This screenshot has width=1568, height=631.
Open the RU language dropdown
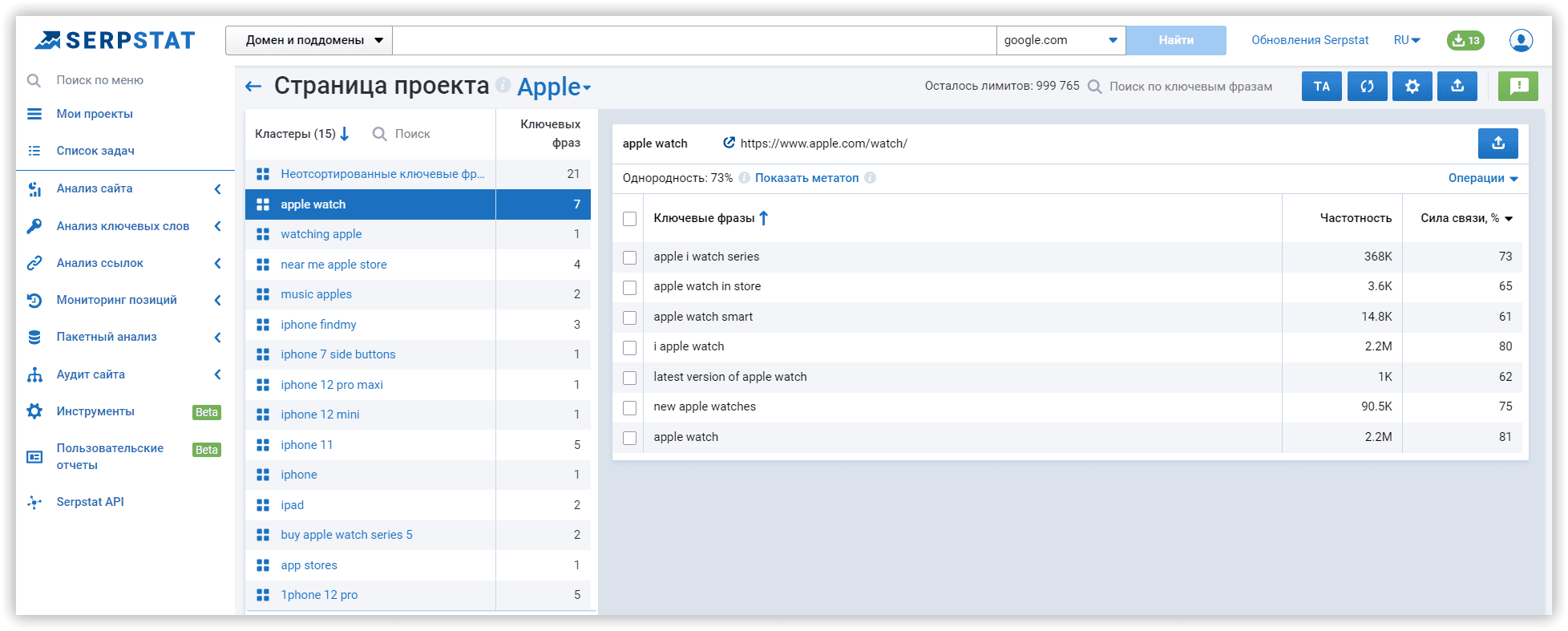click(1407, 40)
